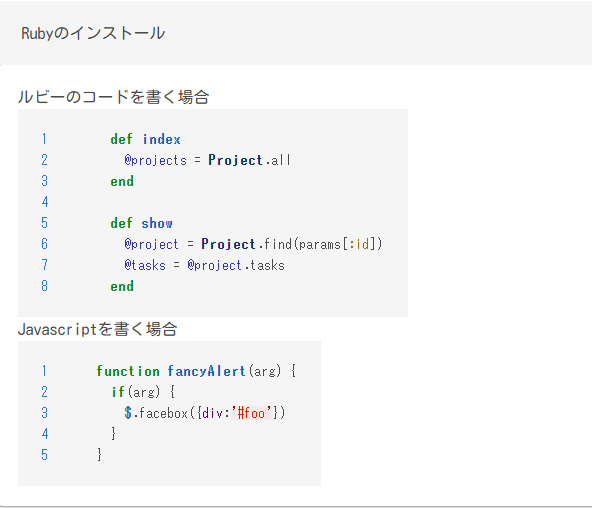Click the "if(arg) {" code line
592x508 pixels.
coord(143,392)
